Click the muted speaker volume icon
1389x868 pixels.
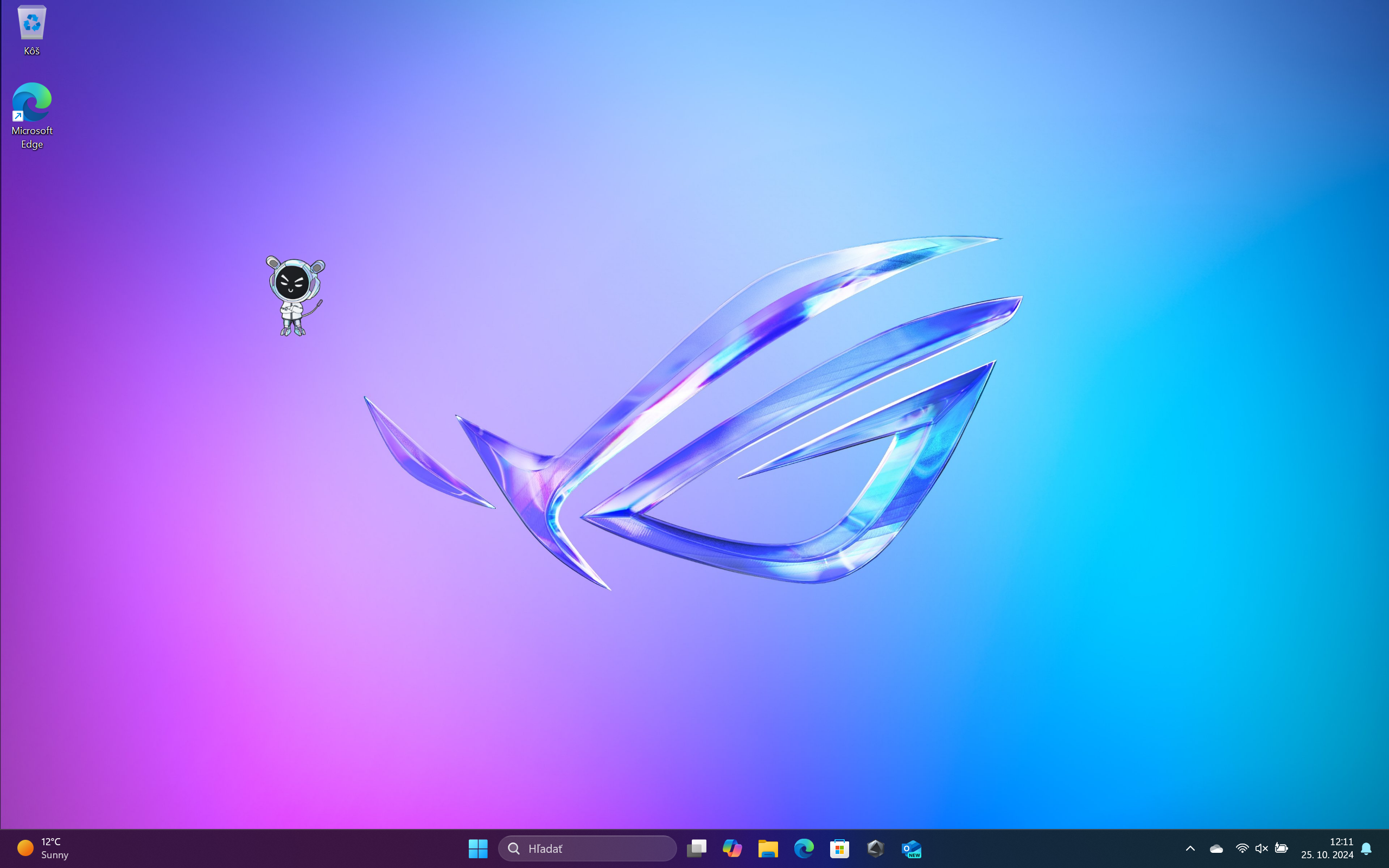(x=1261, y=848)
